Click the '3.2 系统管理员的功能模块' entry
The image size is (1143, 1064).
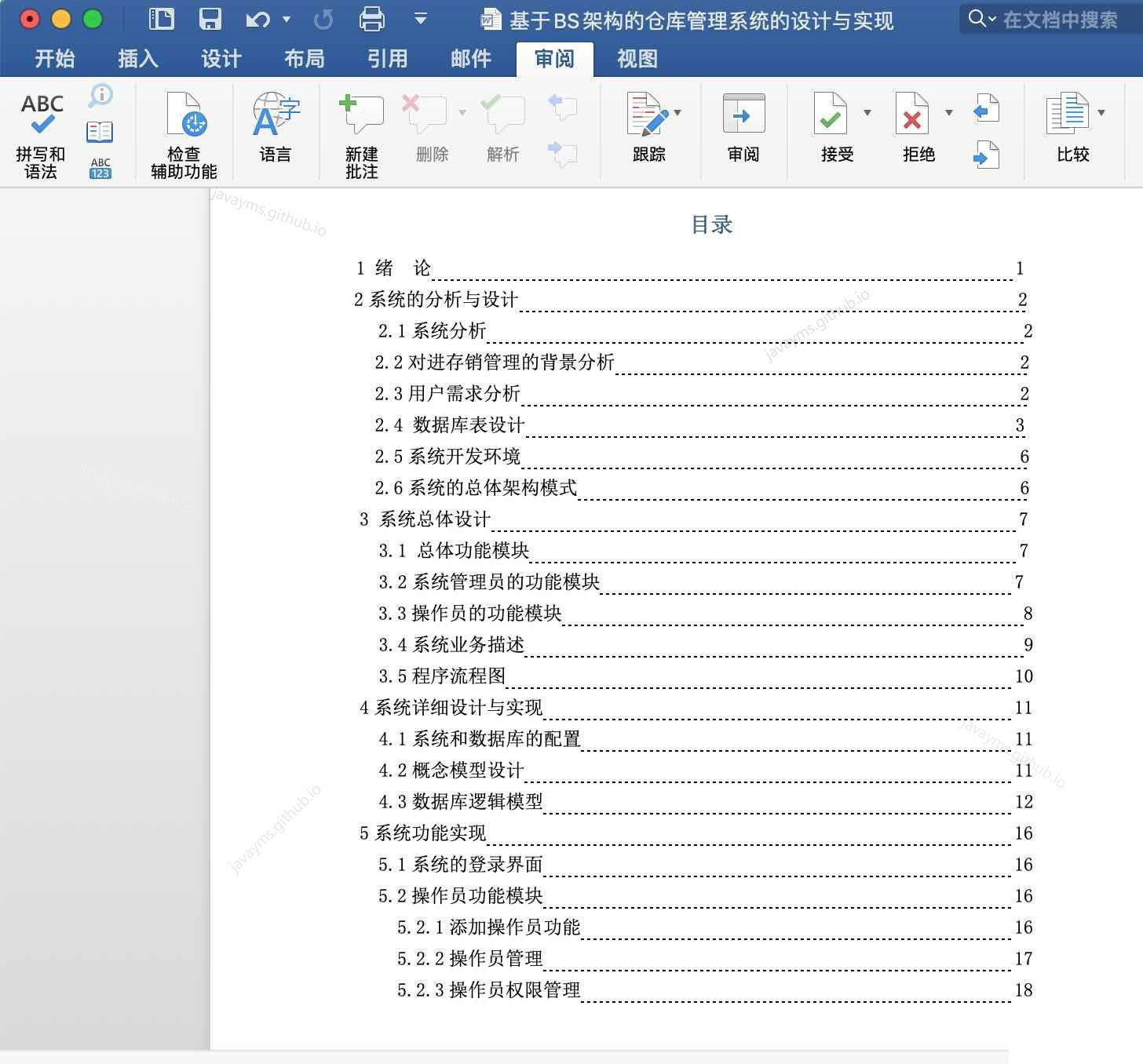tap(701, 582)
